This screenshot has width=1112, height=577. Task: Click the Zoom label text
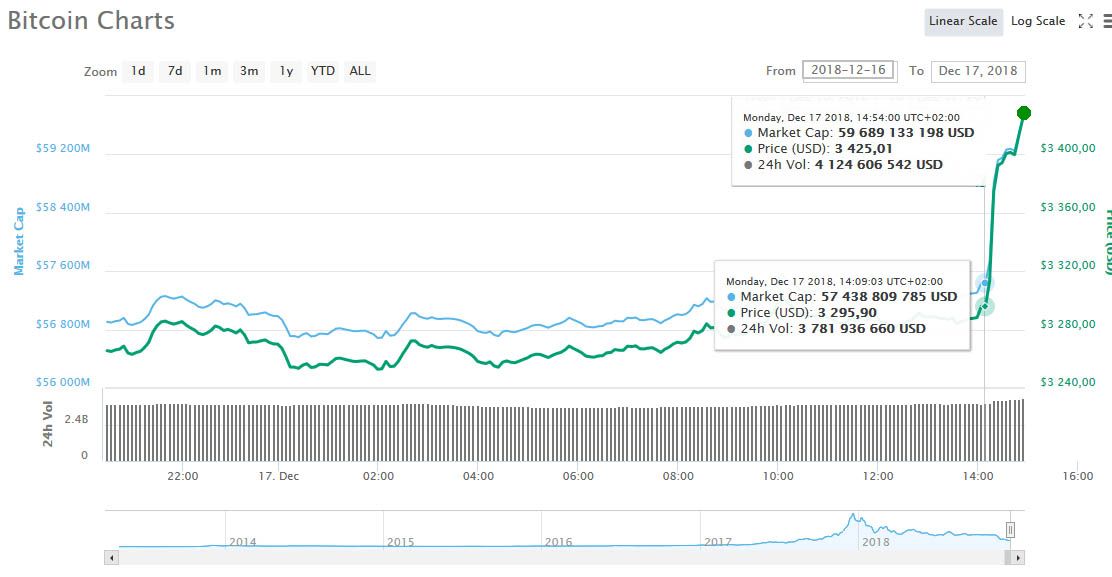100,72
